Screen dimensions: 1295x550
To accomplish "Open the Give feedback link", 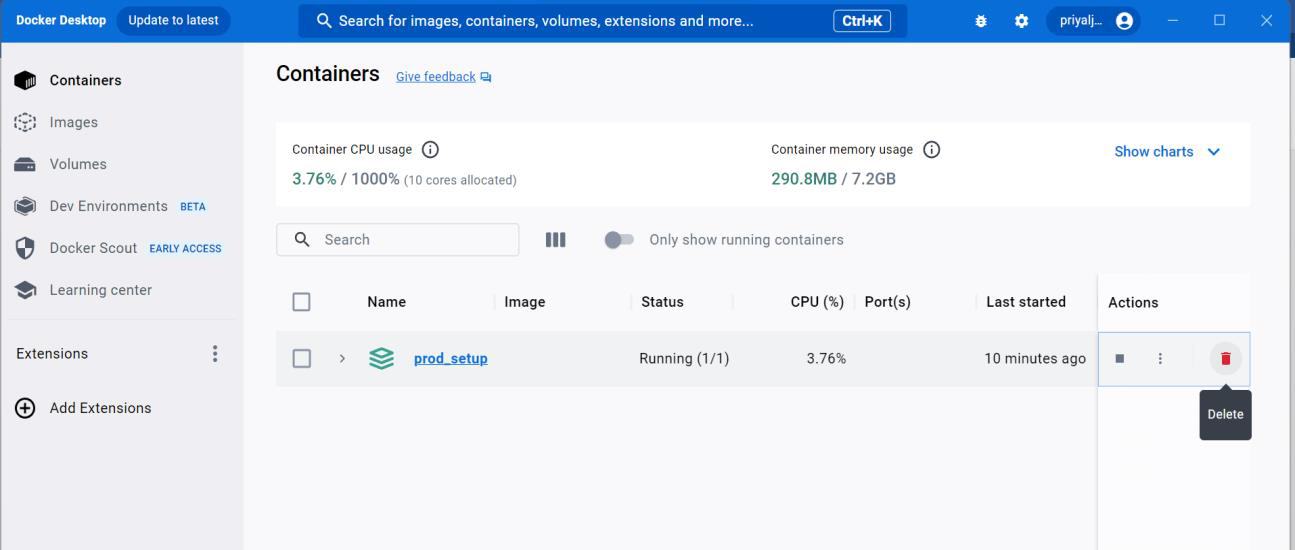I will 436,77.
